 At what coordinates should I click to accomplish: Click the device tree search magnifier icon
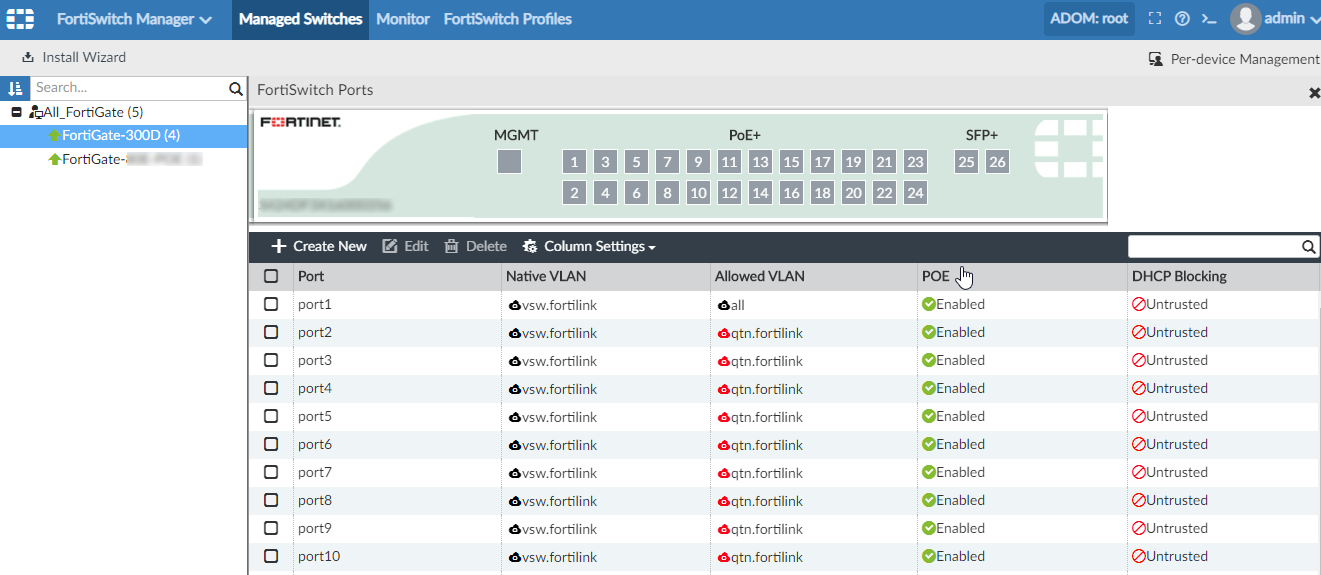[236, 89]
